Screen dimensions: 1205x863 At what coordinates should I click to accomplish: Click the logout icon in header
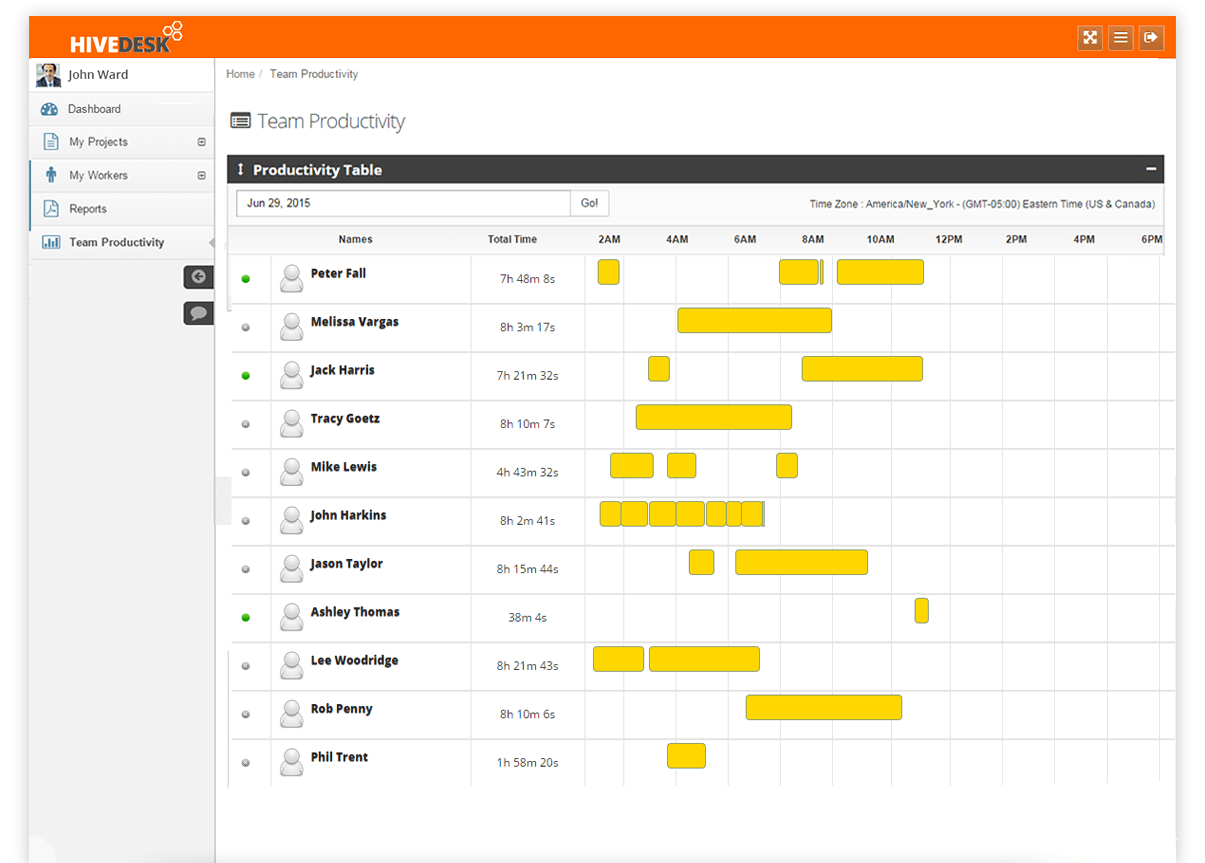[1151, 38]
